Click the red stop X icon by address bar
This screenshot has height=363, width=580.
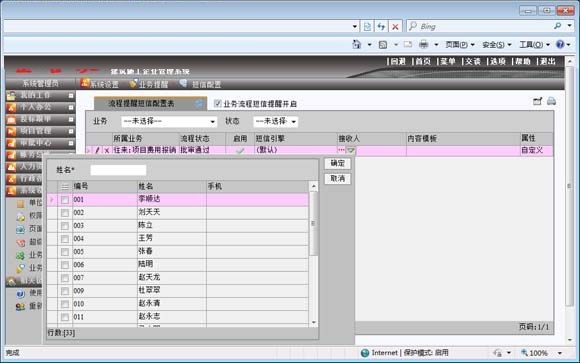click(x=395, y=27)
